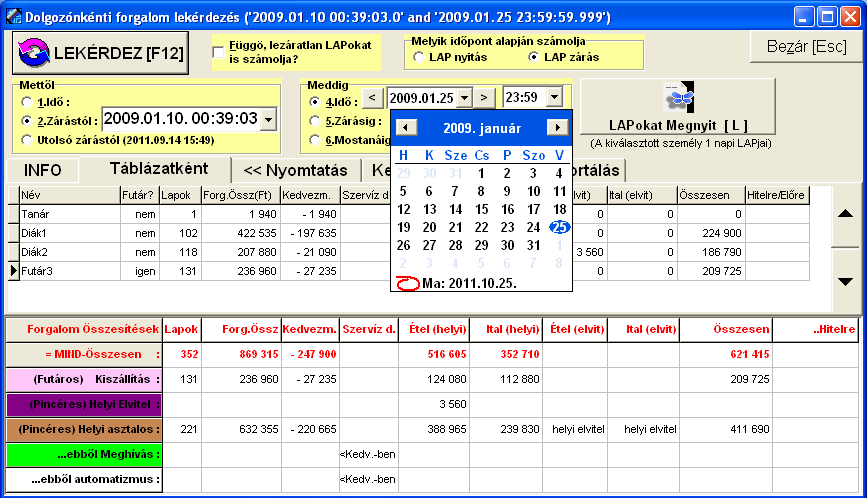This screenshot has width=867, height=498.
Task: Select the '5.Zárásig' radio button
Action: click(x=315, y=120)
